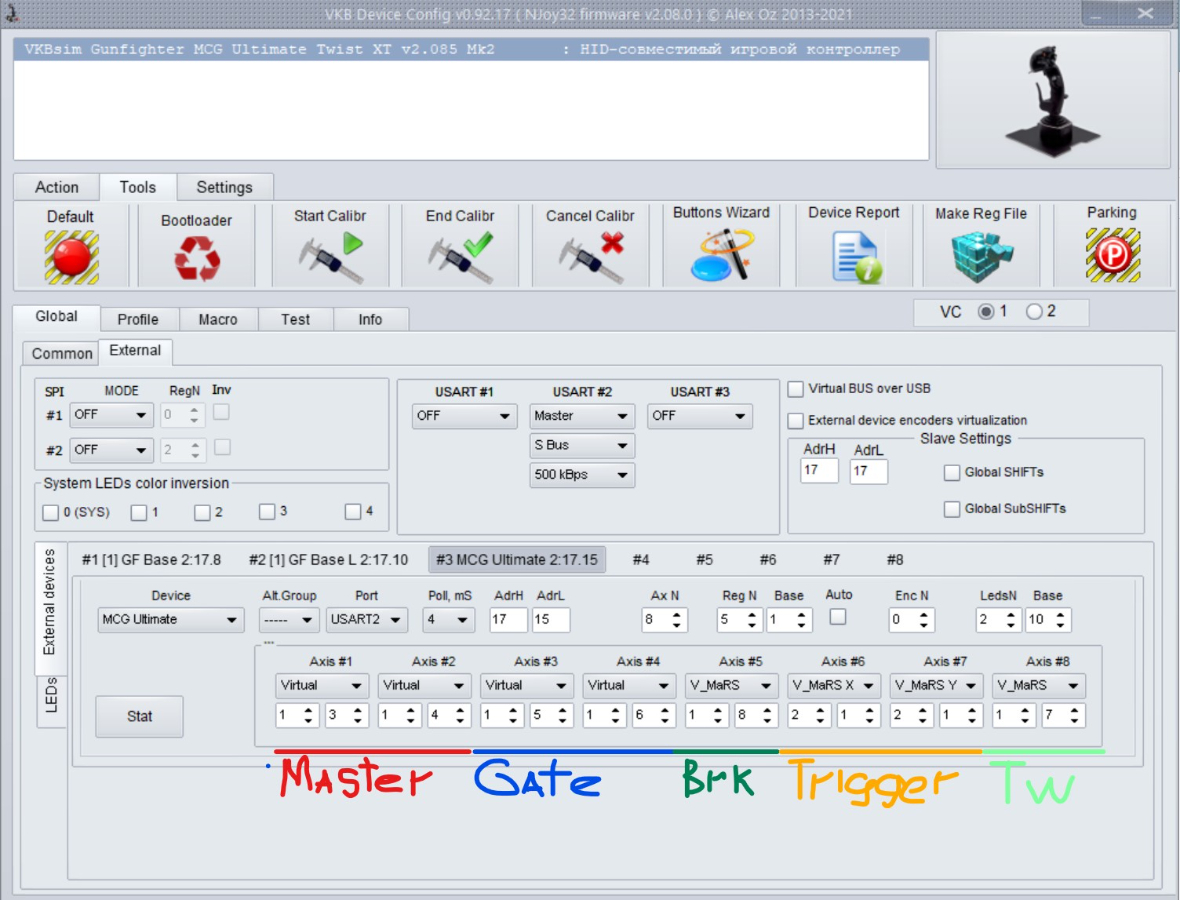Select external device slot #4

(640, 560)
